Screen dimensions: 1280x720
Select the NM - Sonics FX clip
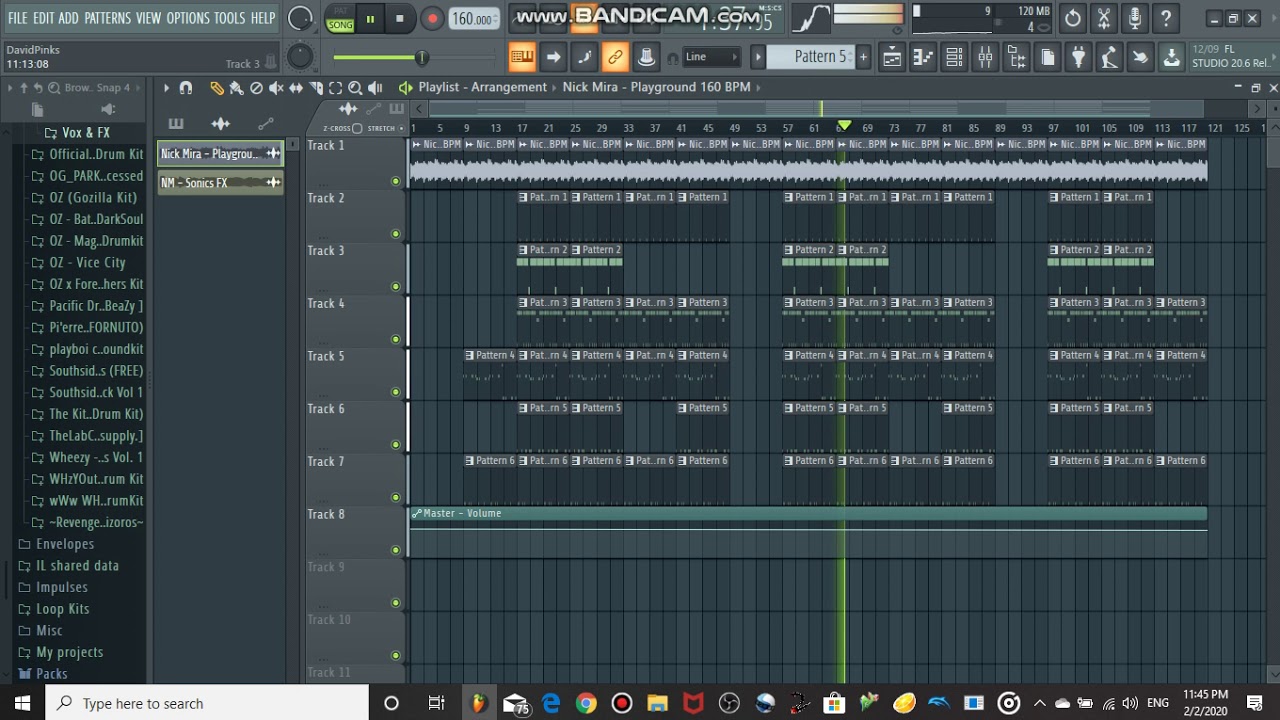pyautogui.click(x=220, y=183)
